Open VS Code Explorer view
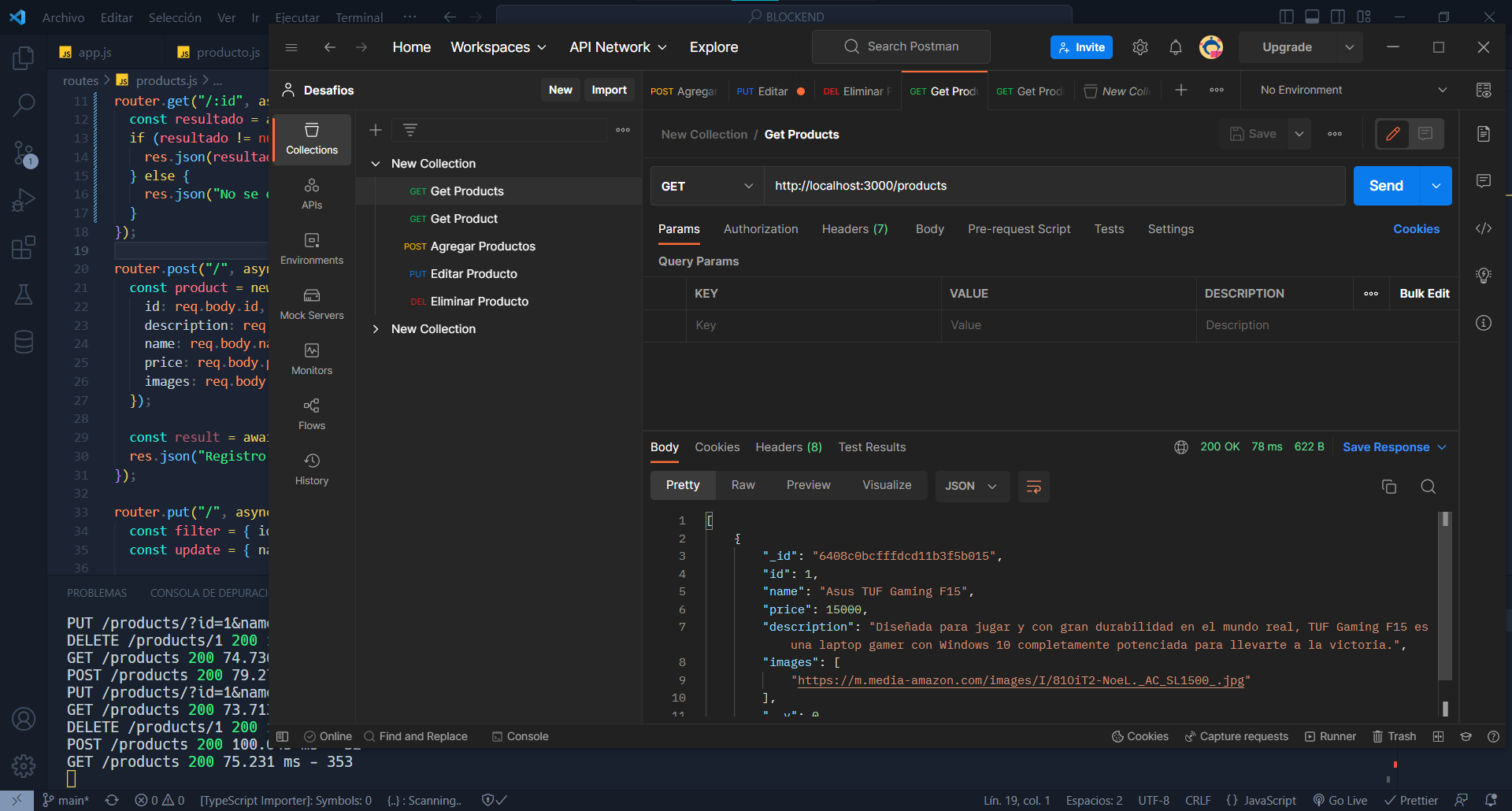 point(24,57)
